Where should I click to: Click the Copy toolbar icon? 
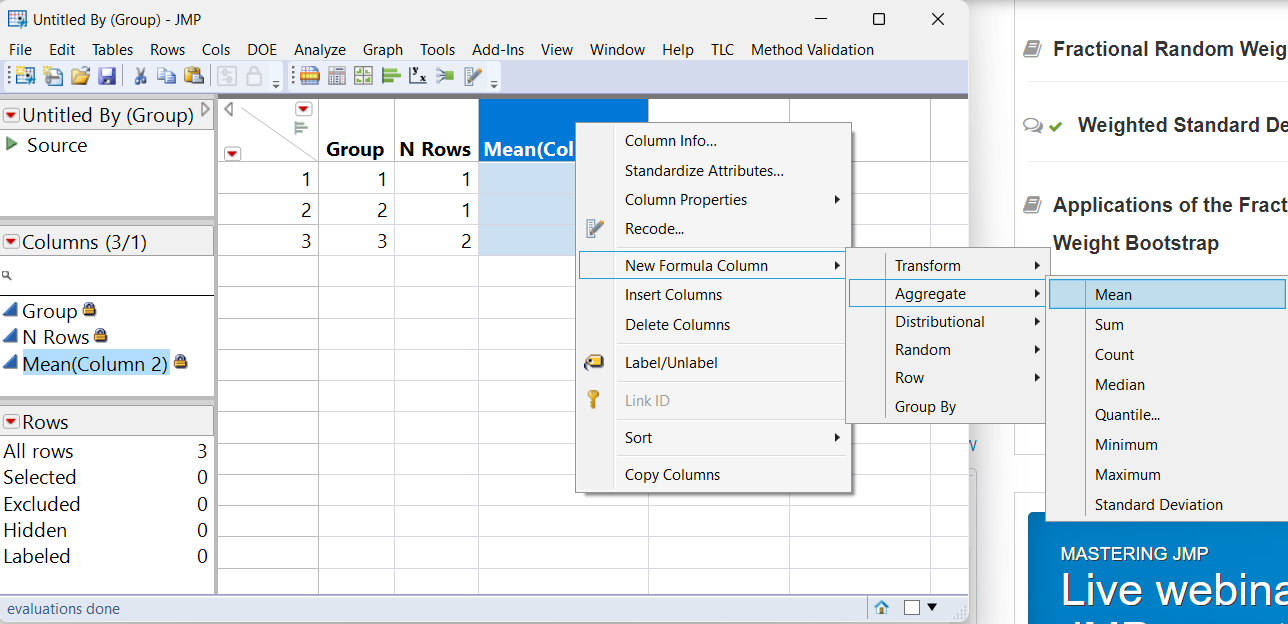tap(166, 76)
